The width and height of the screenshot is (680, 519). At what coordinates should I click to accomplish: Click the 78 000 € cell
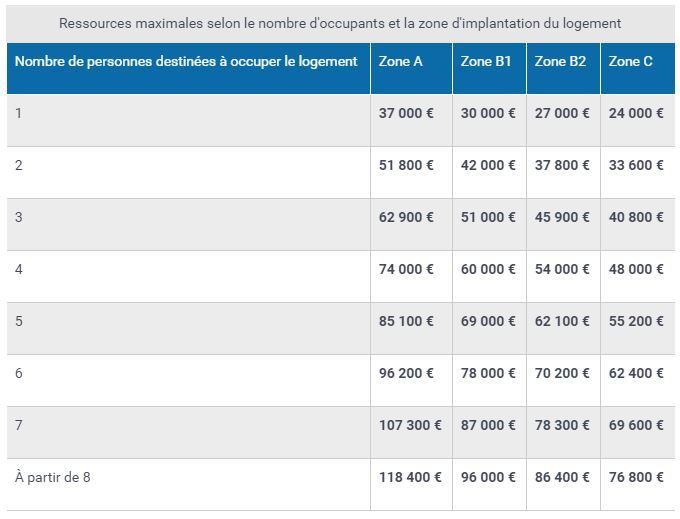click(489, 381)
